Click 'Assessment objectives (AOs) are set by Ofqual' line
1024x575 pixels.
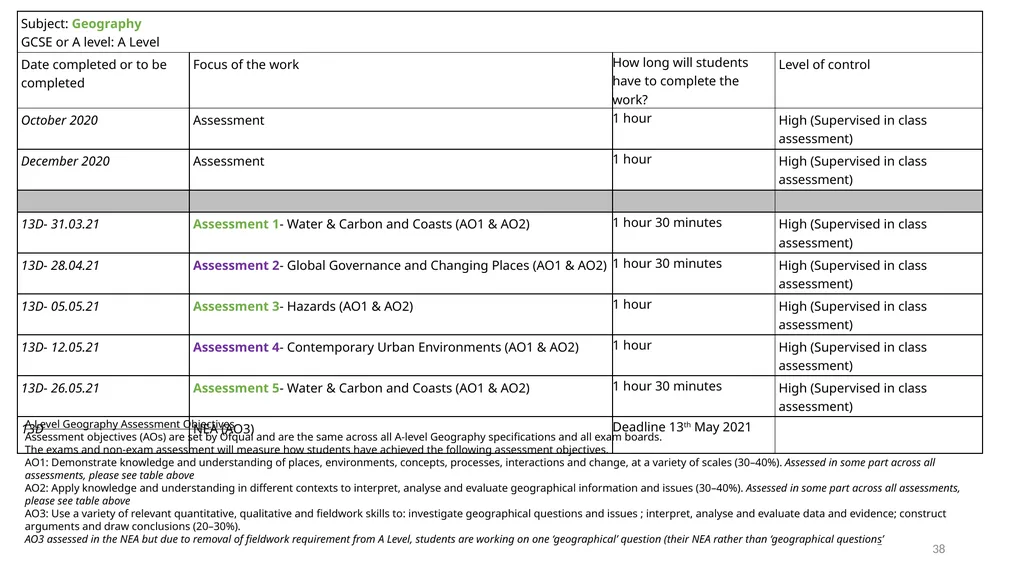click(344, 437)
